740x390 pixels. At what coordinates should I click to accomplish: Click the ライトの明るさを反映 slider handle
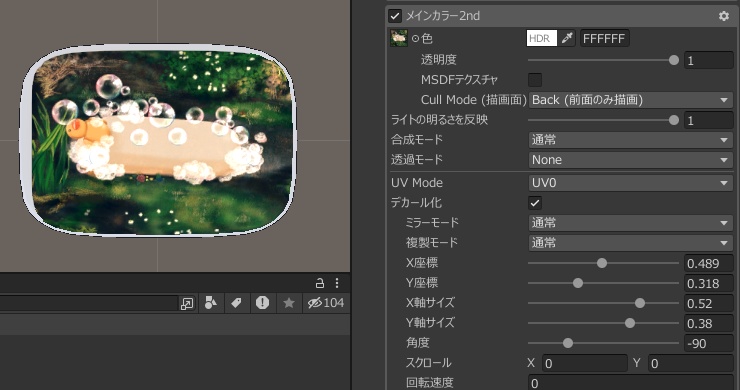[x=674, y=120]
